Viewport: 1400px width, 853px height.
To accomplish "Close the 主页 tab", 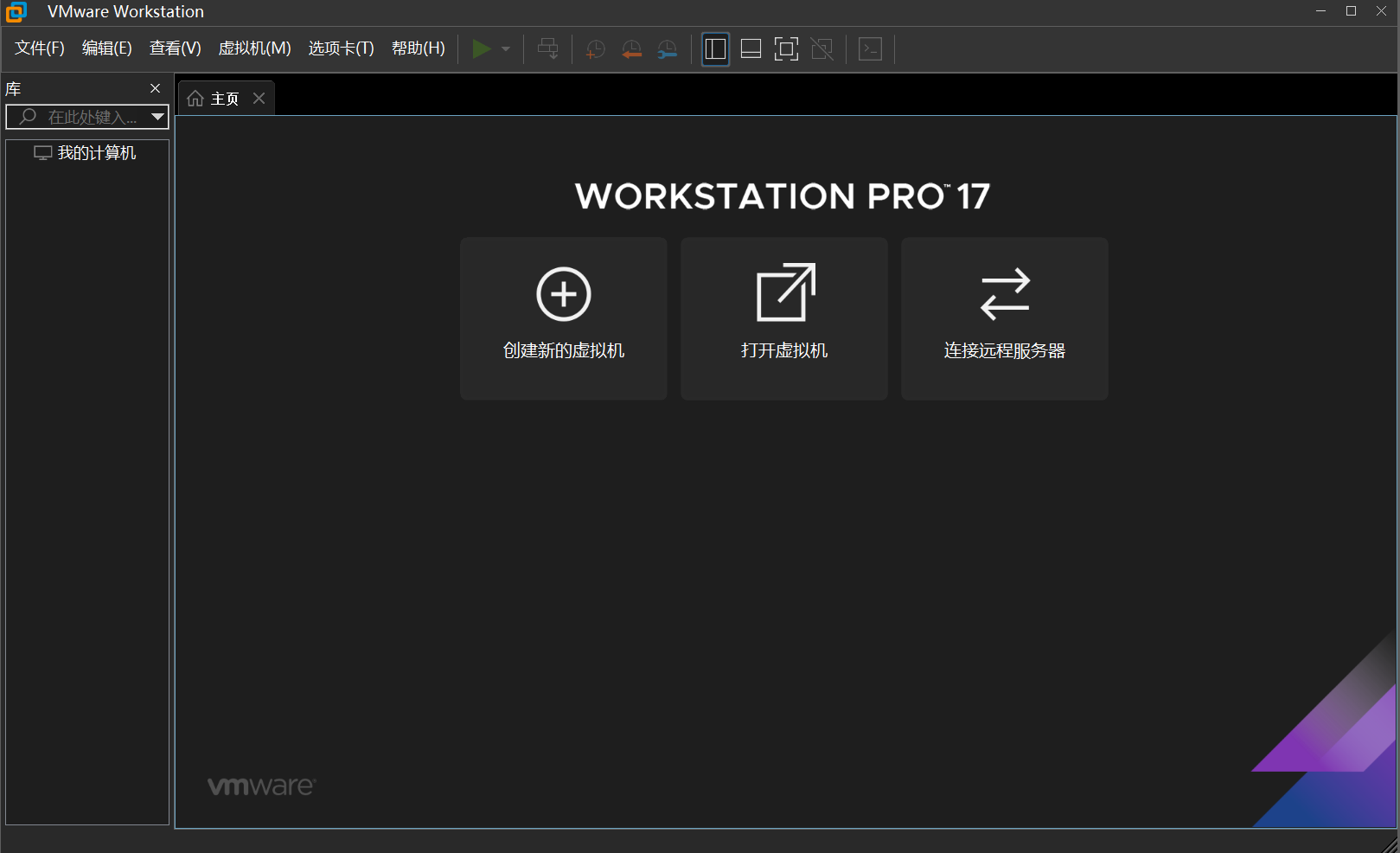I will (259, 98).
